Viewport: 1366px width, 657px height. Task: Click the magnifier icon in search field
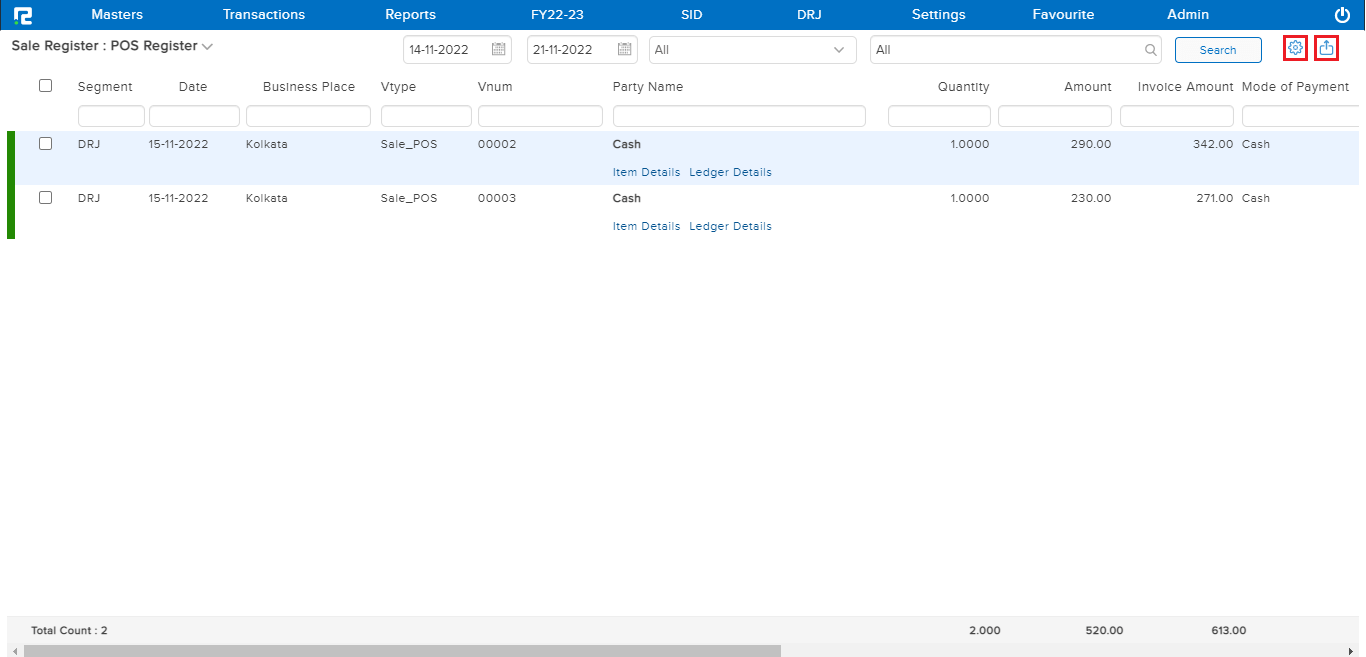pos(1150,50)
